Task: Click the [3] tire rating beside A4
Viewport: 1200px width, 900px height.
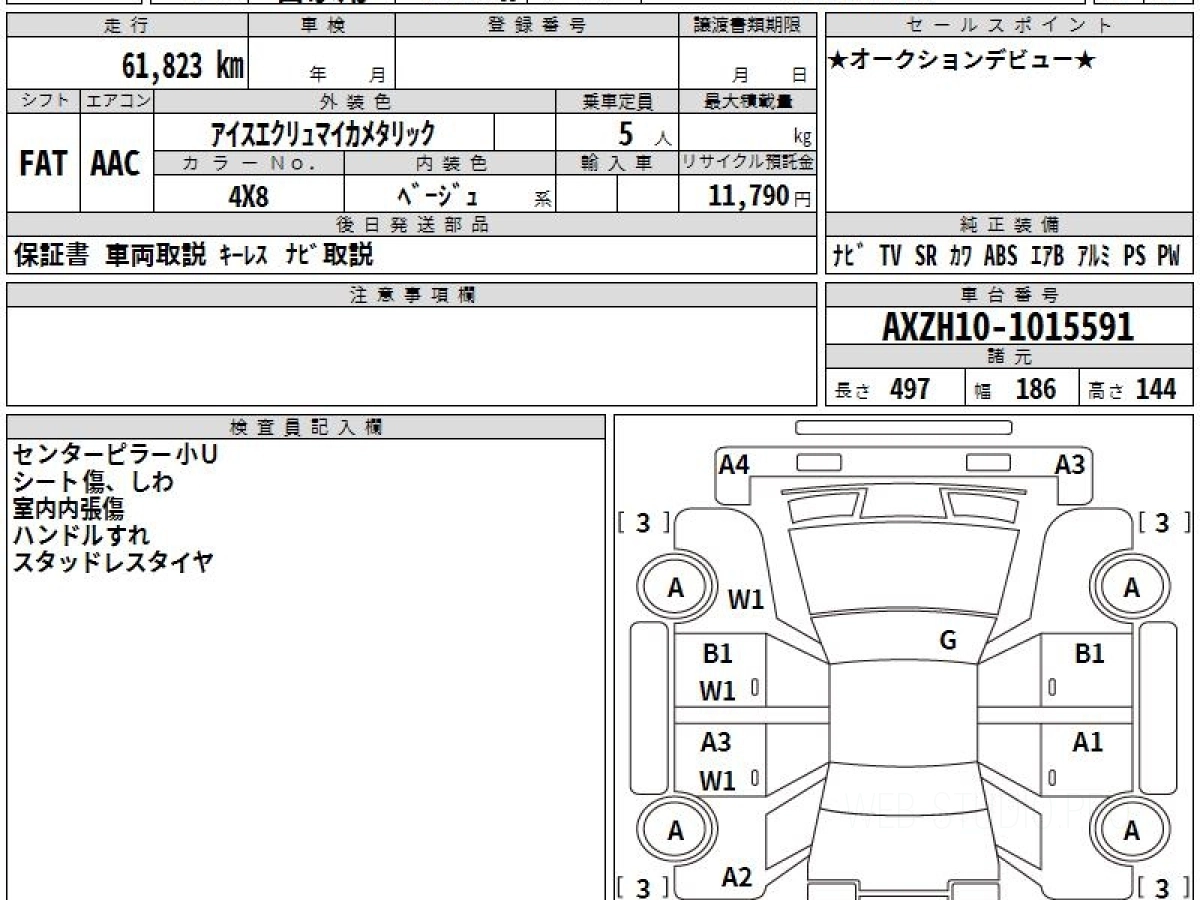Action: (x=643, y=522)
